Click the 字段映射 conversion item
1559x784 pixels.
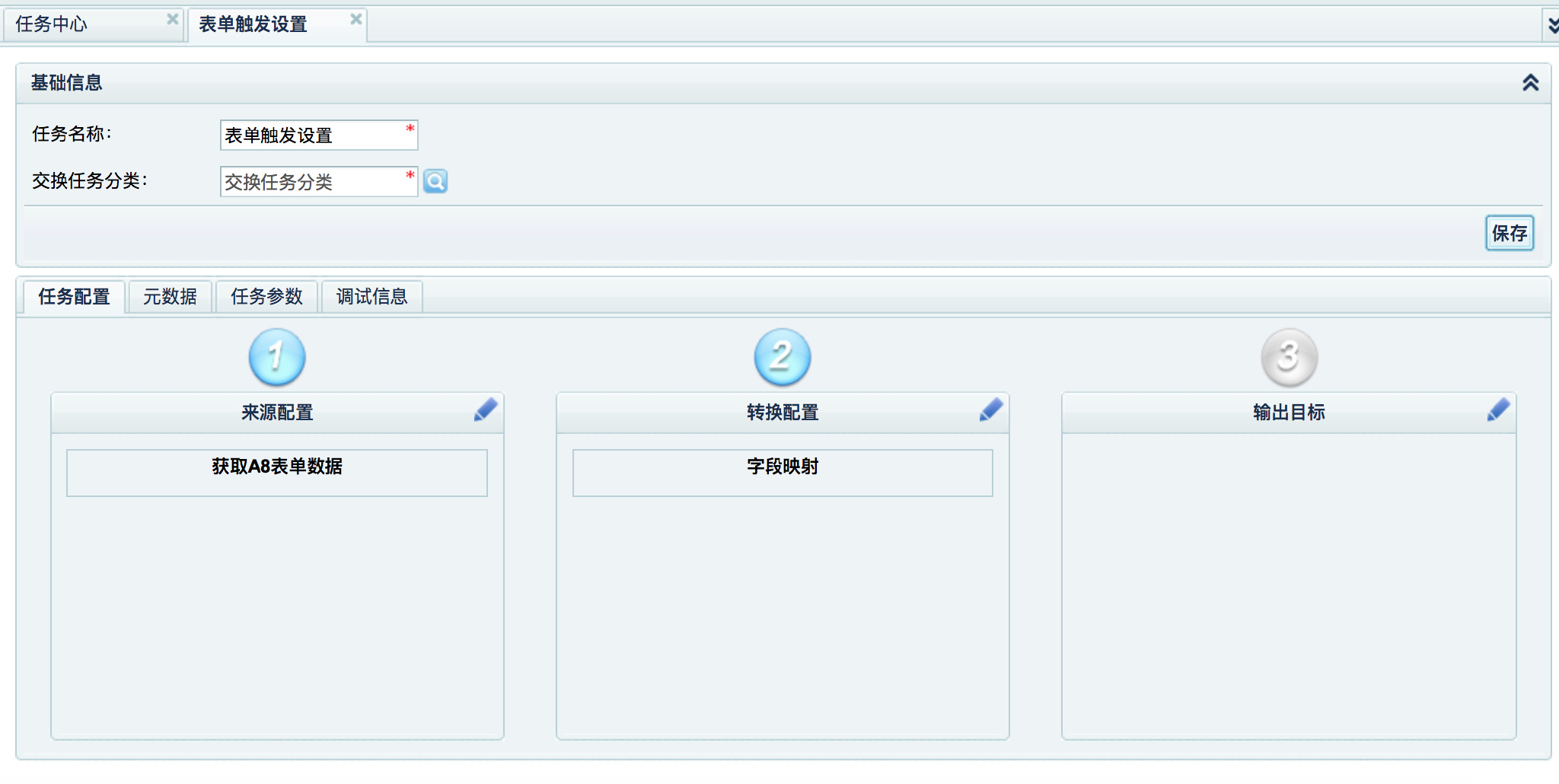pyautogui.click(x=783, y=473)
